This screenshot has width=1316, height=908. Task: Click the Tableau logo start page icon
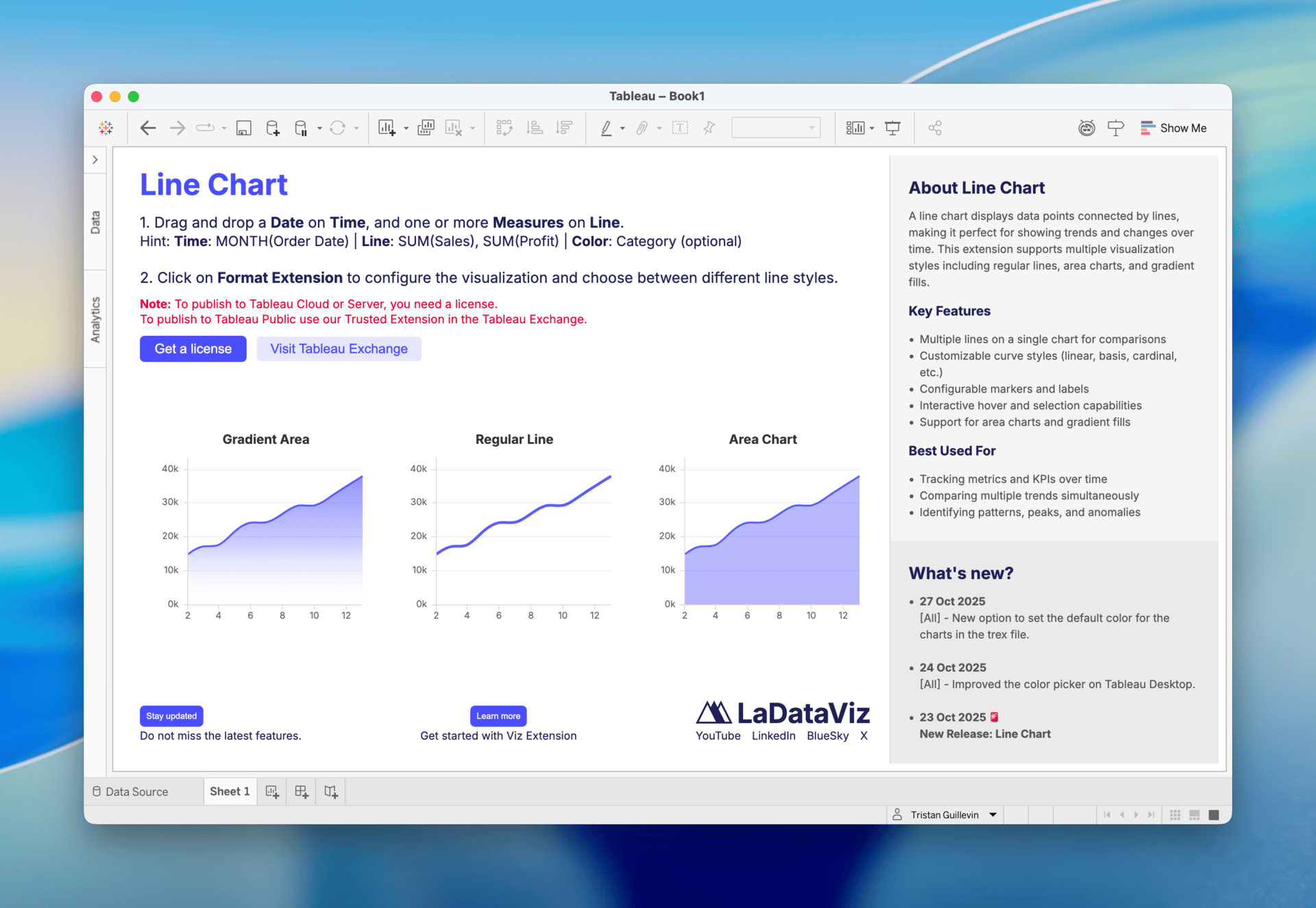tap(106, 127)
